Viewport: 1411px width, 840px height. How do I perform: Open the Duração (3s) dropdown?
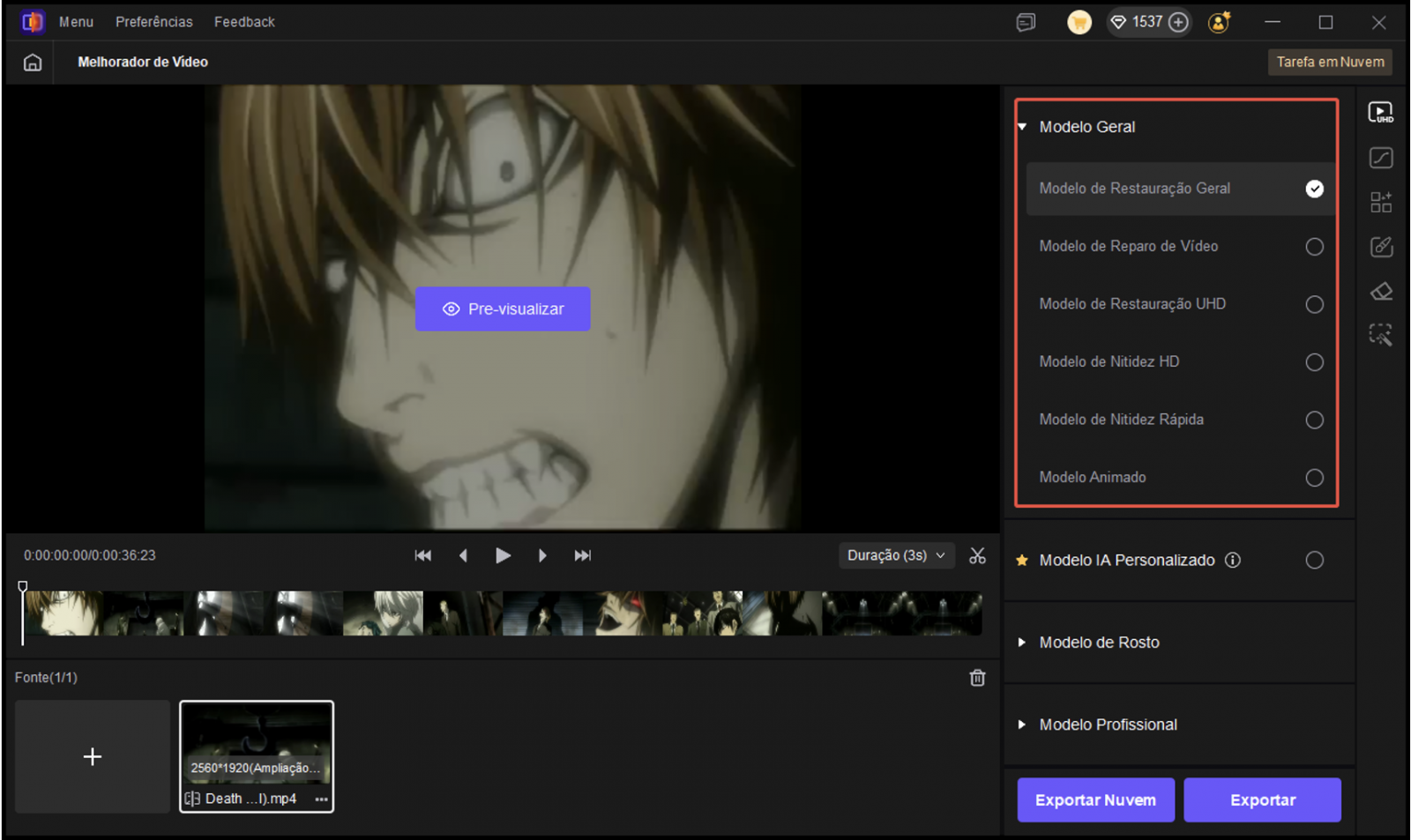[895, 555]
